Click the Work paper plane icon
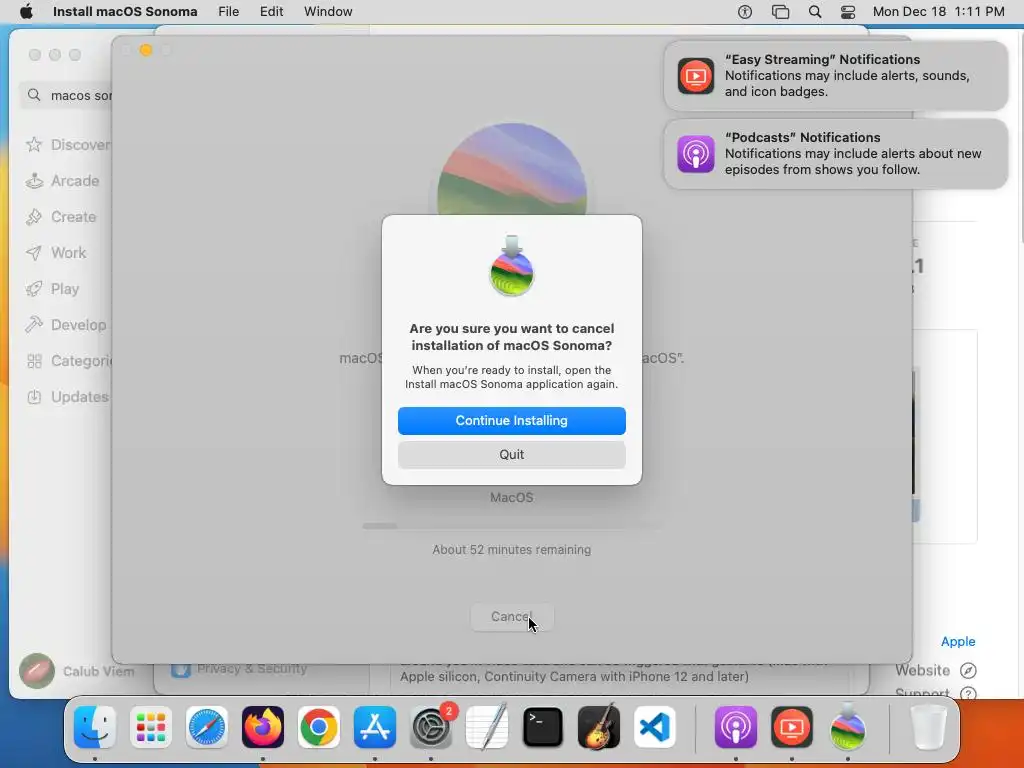The height and width of the screenshot is (768, 1024). coord(34,253)
